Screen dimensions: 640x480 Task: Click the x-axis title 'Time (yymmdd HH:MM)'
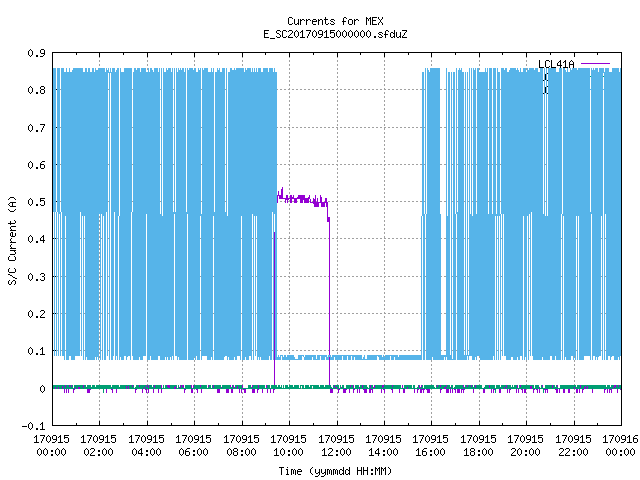click(x=335, y=471)
